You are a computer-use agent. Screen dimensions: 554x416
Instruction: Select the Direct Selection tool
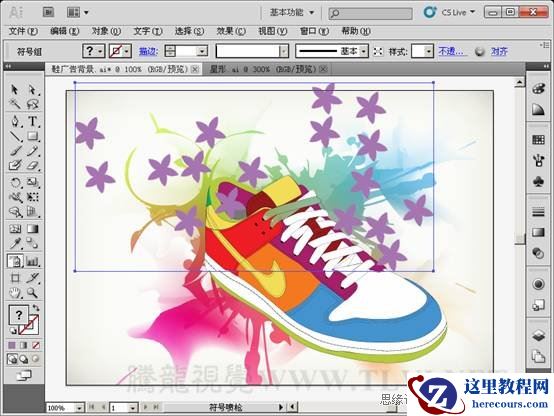click(x=33, y=89)
